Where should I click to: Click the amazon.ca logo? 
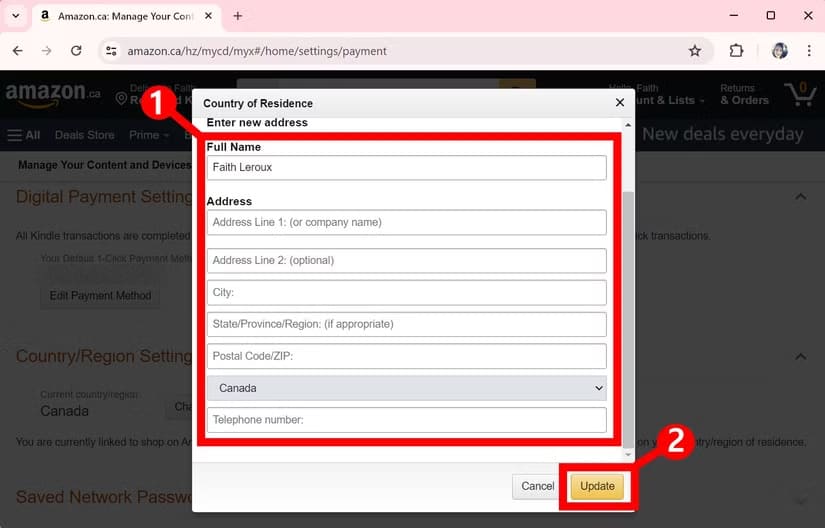53,95
